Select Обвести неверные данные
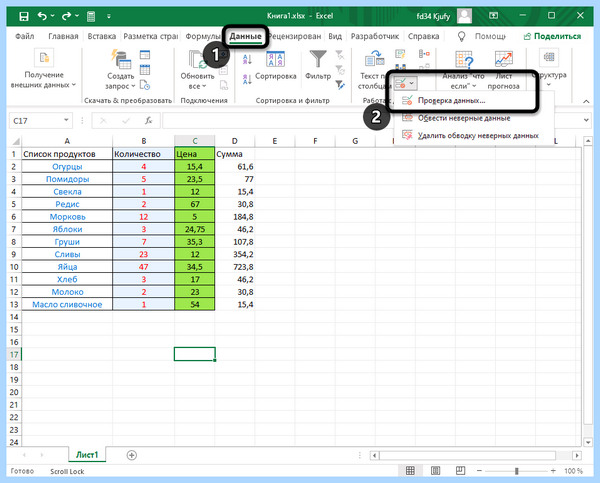 tap(473, 118)
